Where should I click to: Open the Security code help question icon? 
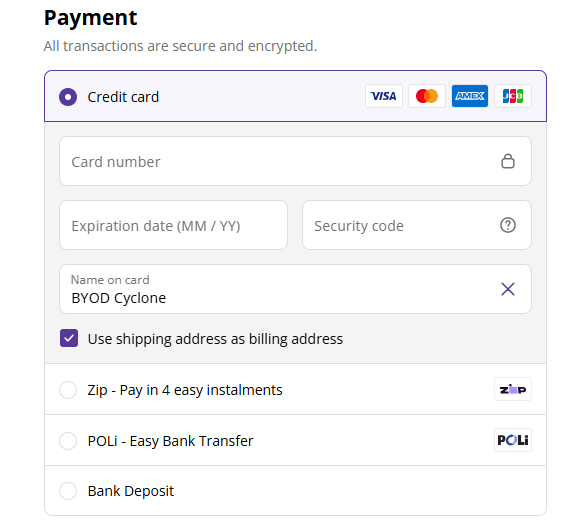point(508,225)
